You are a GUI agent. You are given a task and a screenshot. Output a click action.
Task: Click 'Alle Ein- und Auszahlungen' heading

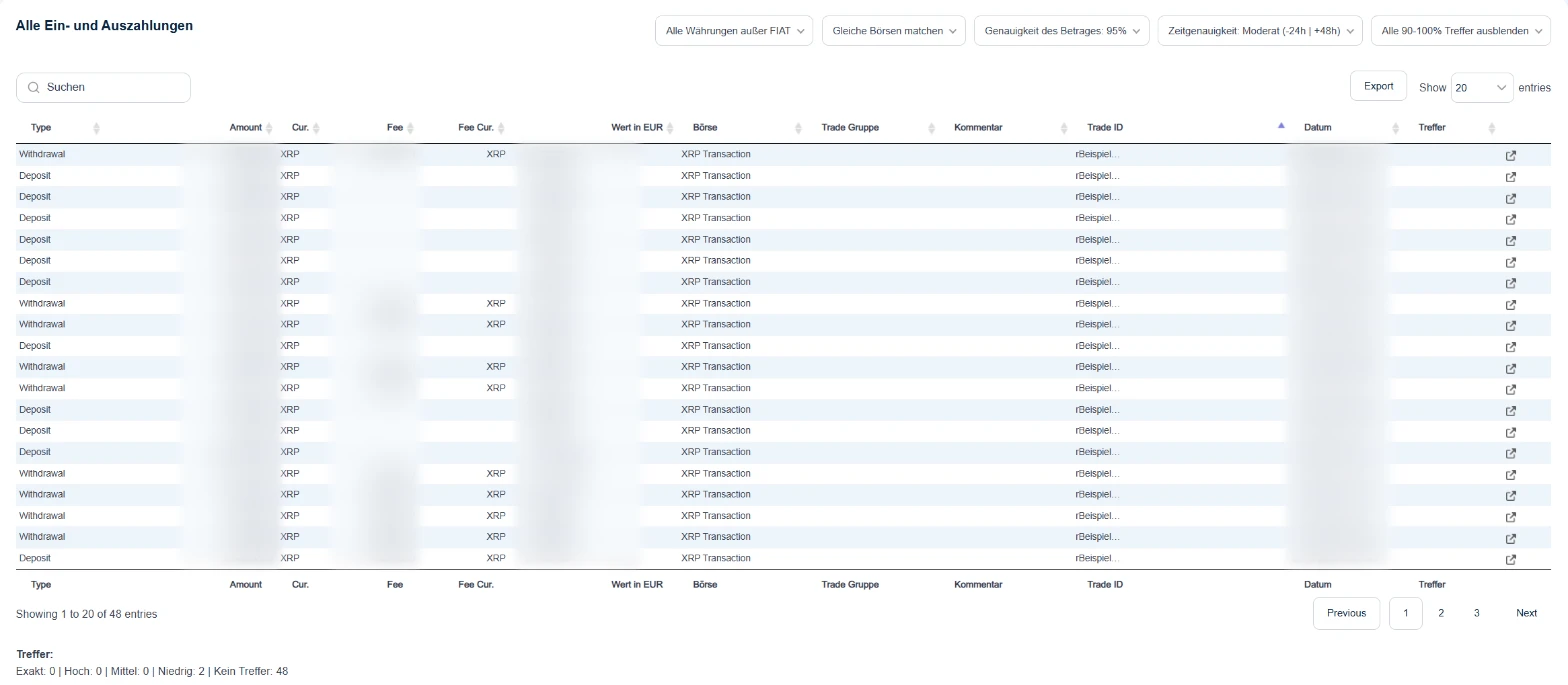[x=104, y=26]
